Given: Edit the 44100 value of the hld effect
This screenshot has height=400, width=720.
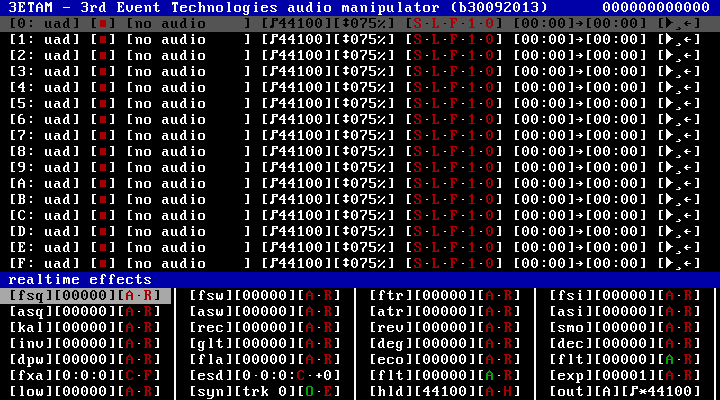Looking at the screenshot, I should (445, 391).
